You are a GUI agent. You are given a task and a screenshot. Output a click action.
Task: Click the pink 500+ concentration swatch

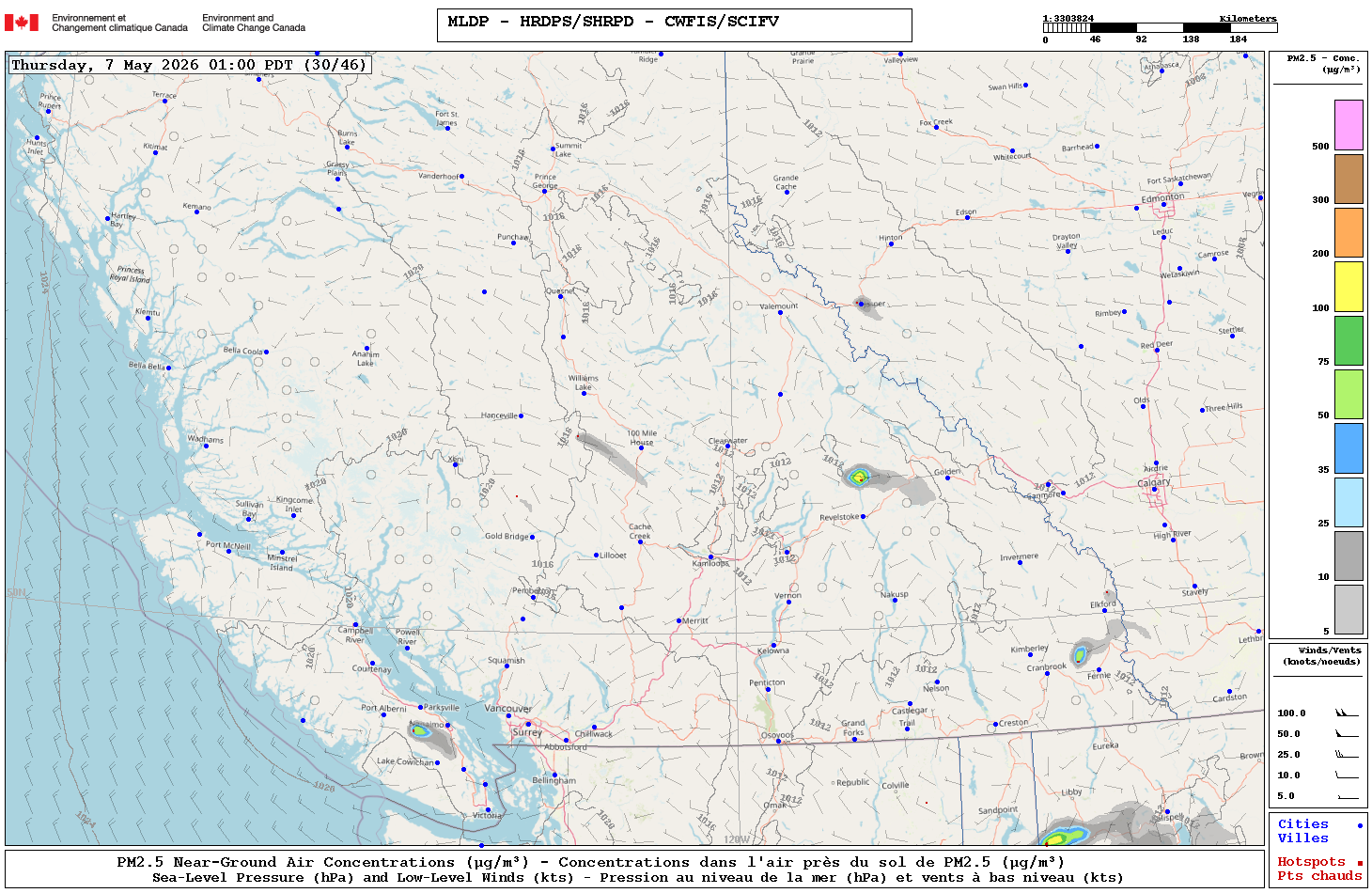(1349, 125)
